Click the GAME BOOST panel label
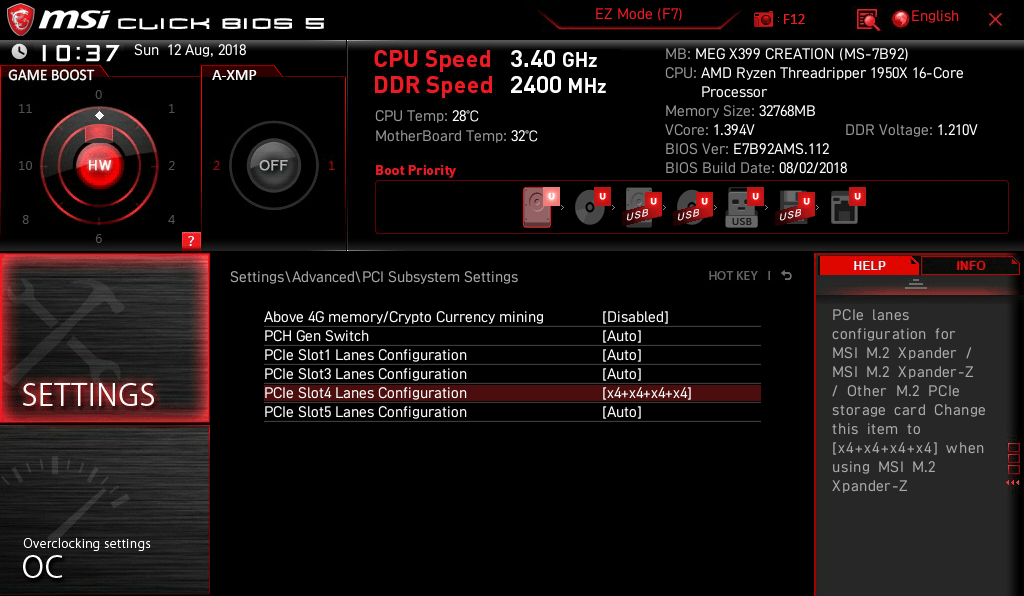The width and height of the screenshot is (1024, 596). point(51,75)
